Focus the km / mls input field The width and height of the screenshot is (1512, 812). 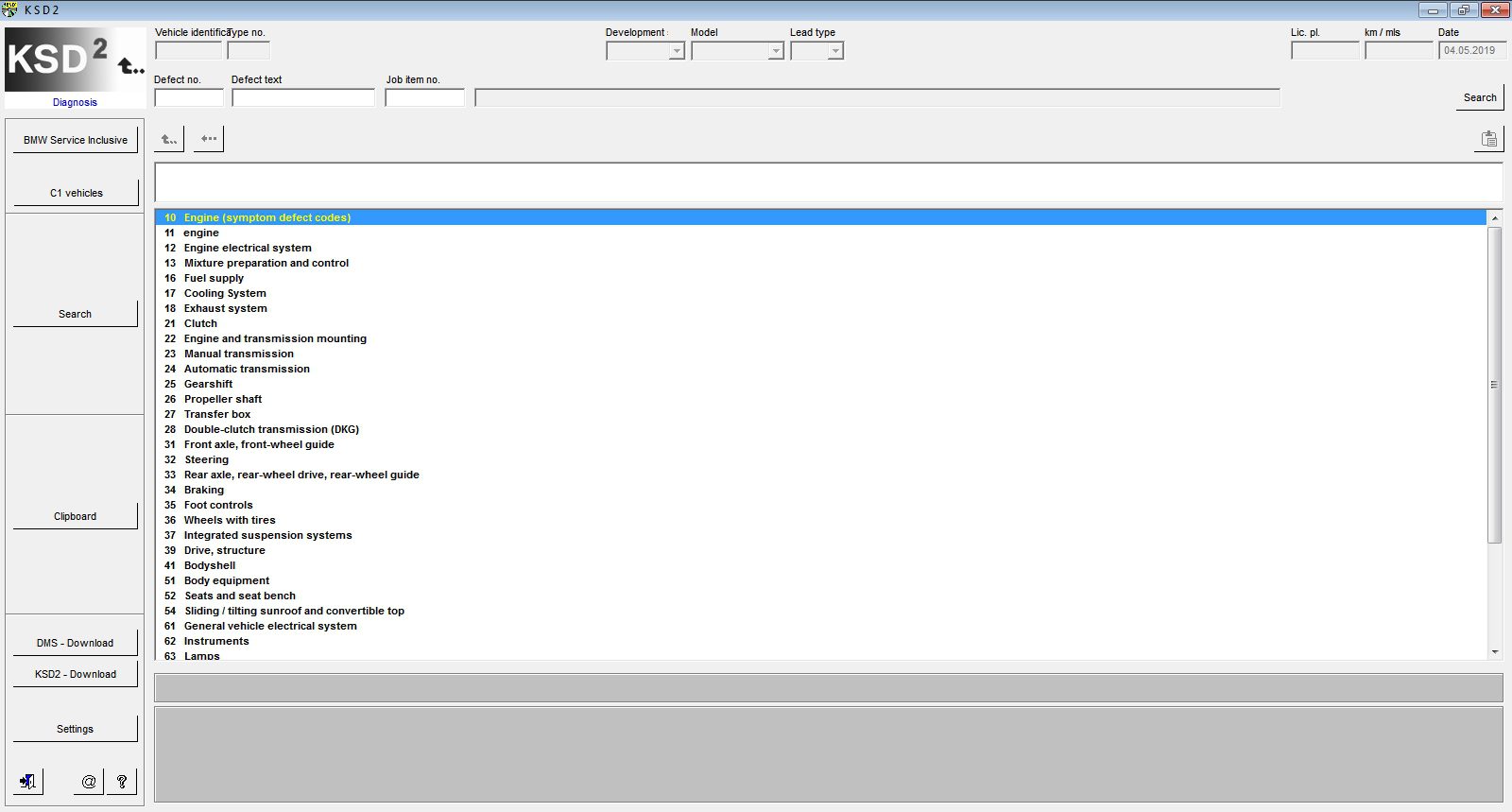[1399, 51]
